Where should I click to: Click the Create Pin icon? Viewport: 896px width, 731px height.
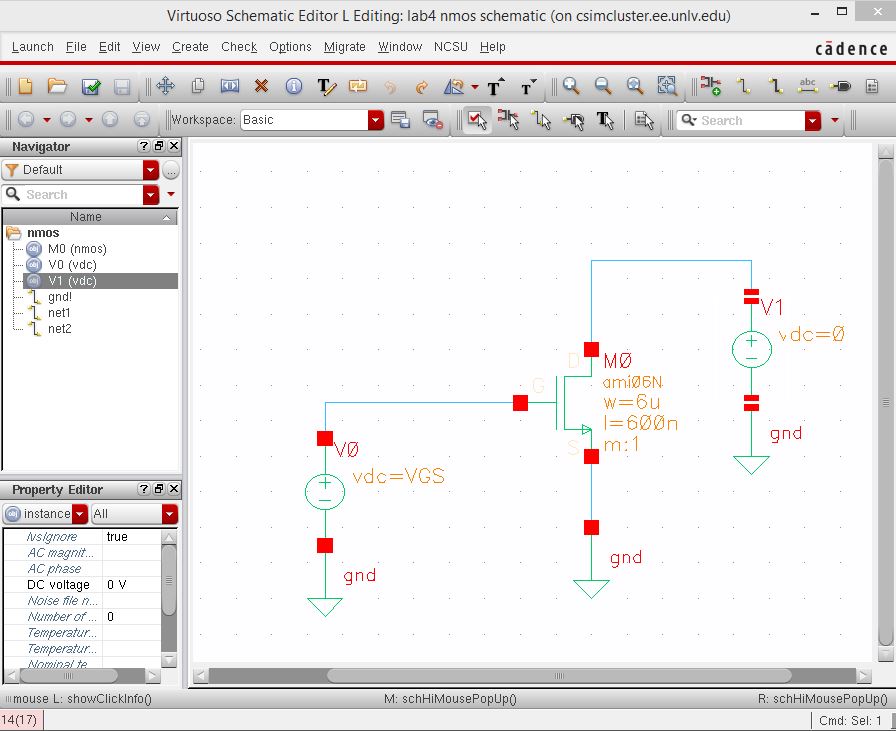(841, 87)
